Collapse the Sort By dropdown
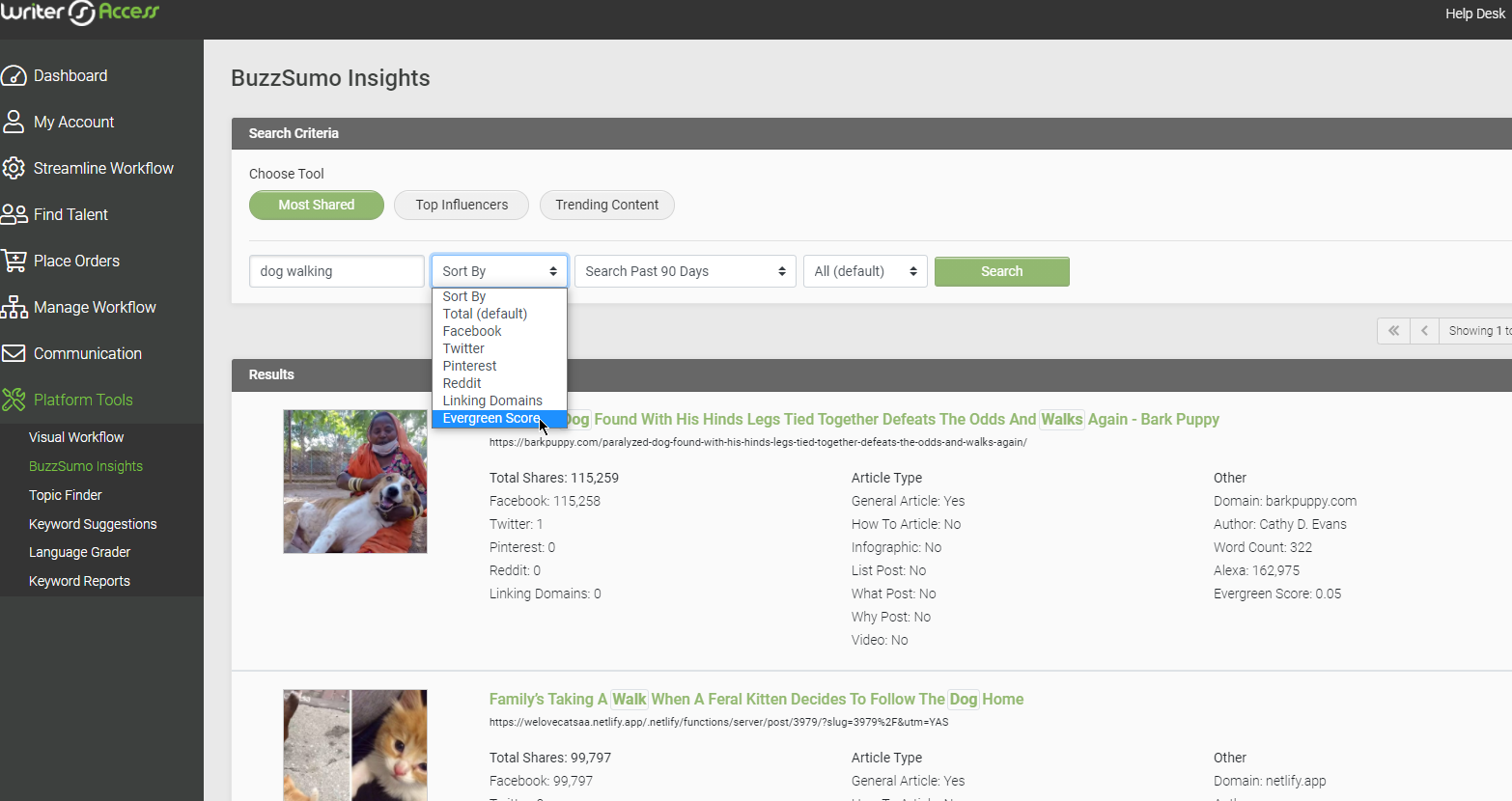Image resolution: width=1512 pixels, height=801 pixels. [500, 271]
